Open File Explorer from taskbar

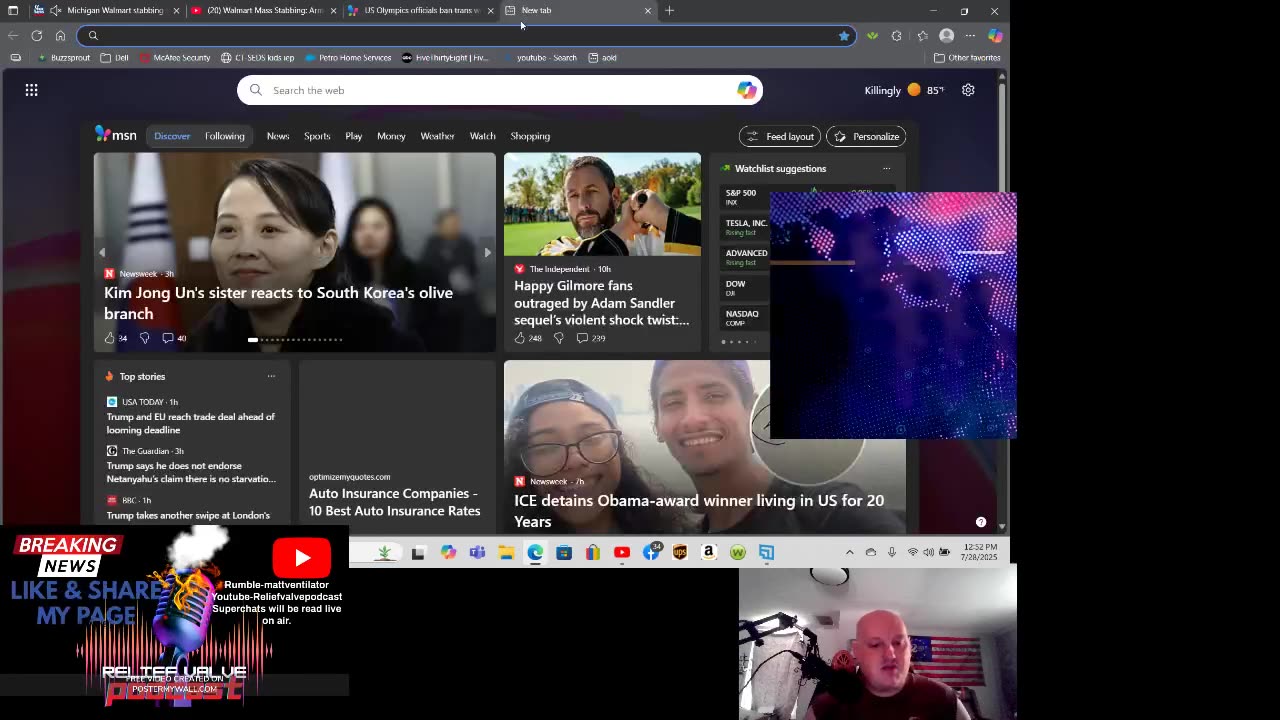[x=506, y=552]
